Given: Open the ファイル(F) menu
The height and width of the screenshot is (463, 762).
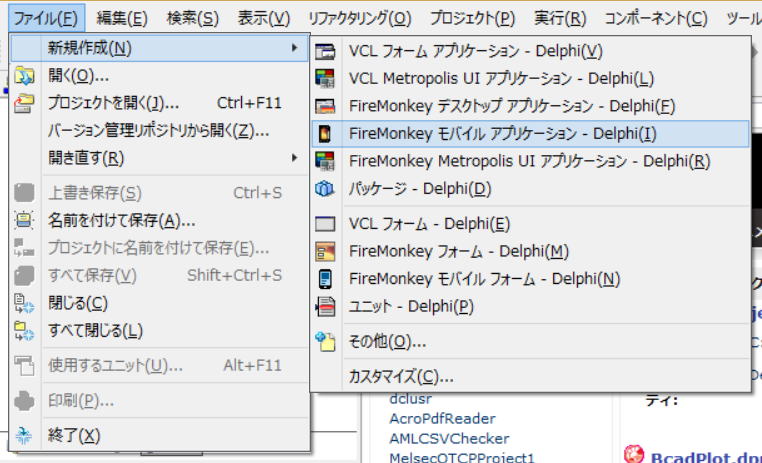Looking at the screenshot, I should 46,19.
